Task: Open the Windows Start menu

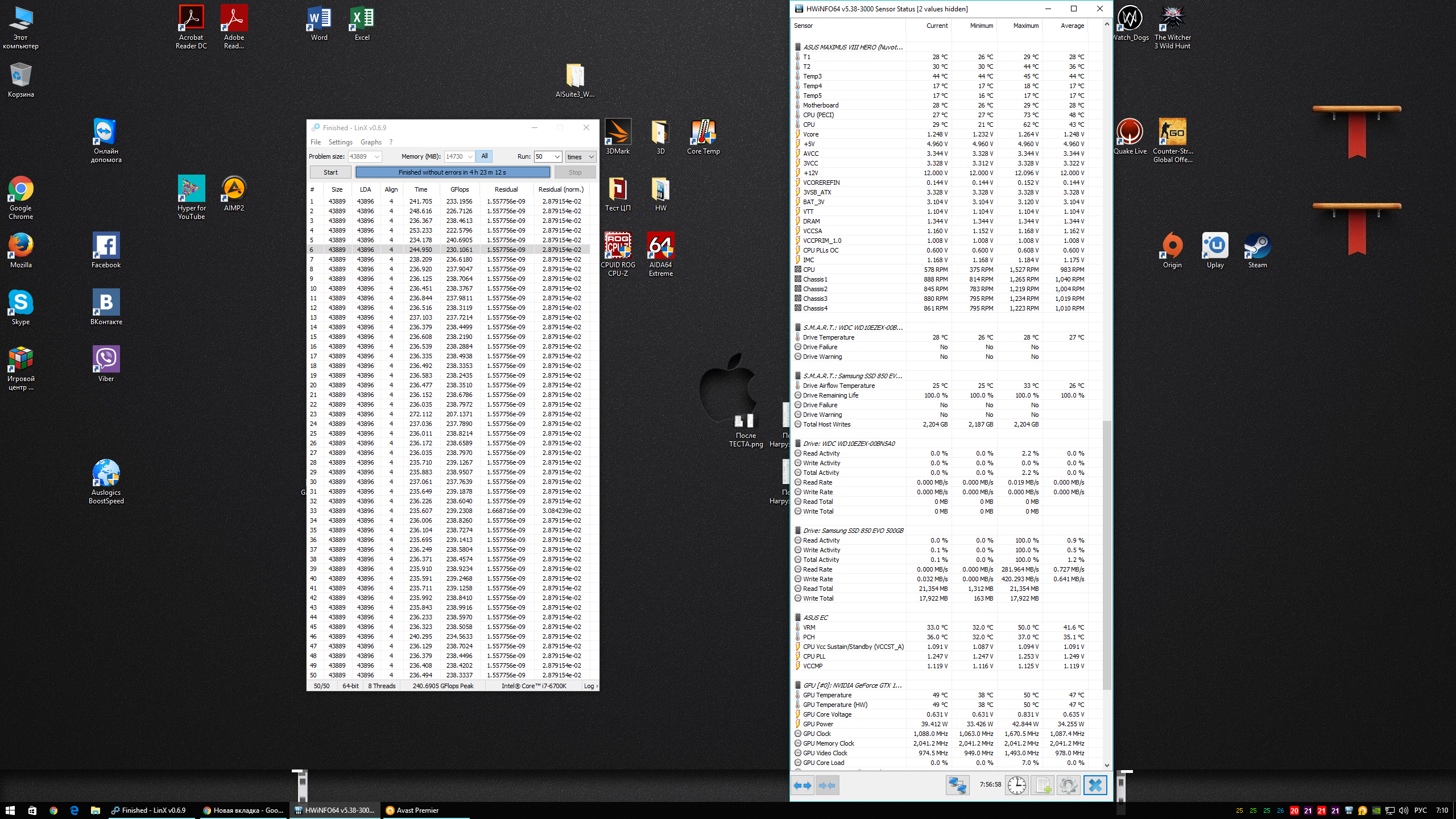Action: [x=10, y=810]
